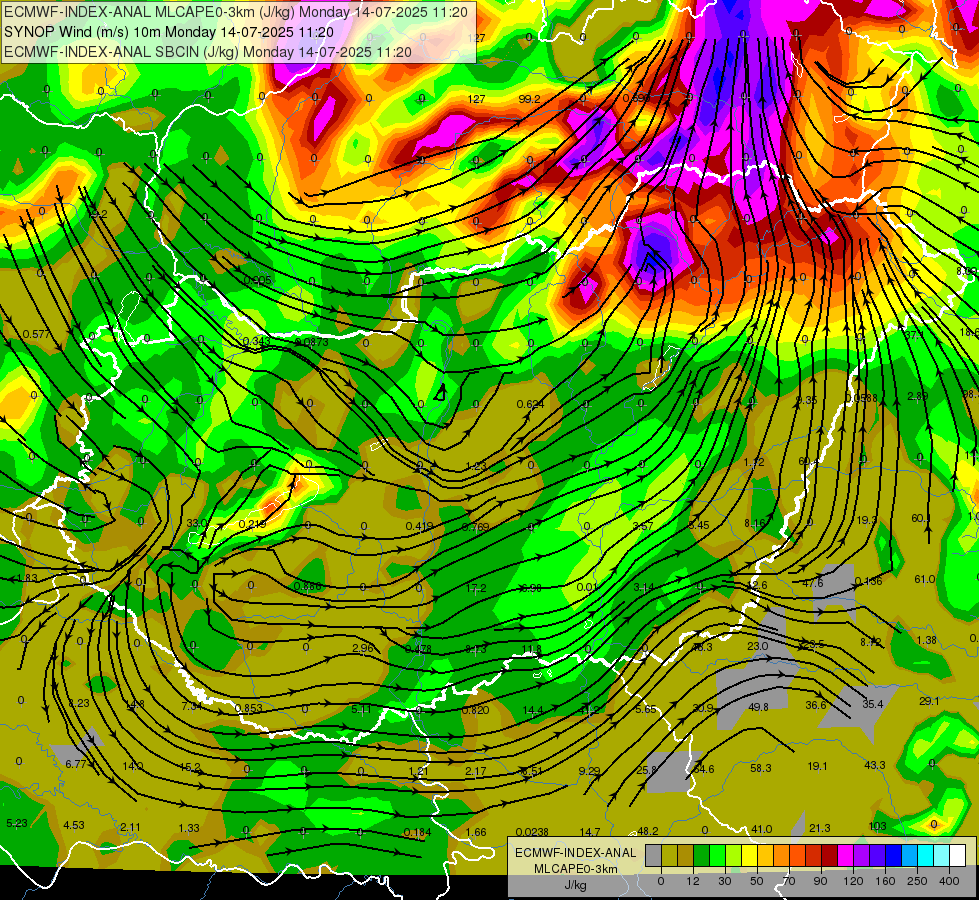
Task: Choose the magenta swatch in the legend
Action: tap(845, 856)
